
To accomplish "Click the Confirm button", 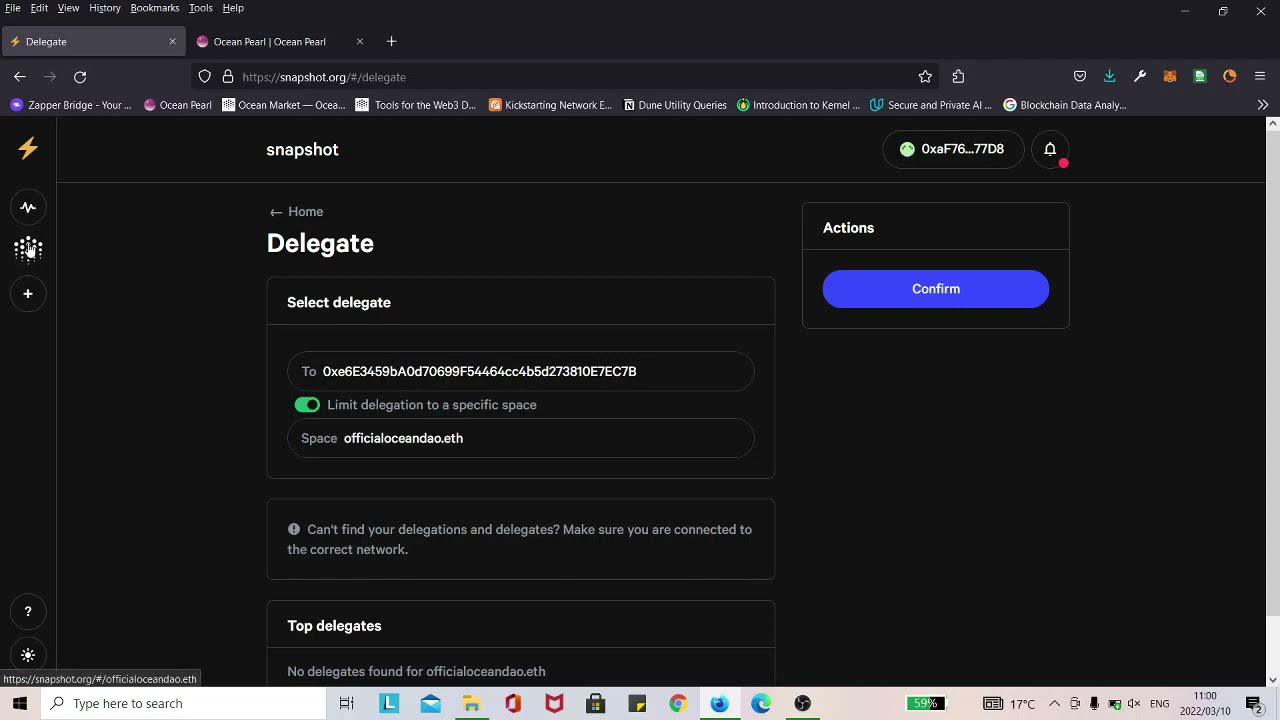I will coord(936,289).
